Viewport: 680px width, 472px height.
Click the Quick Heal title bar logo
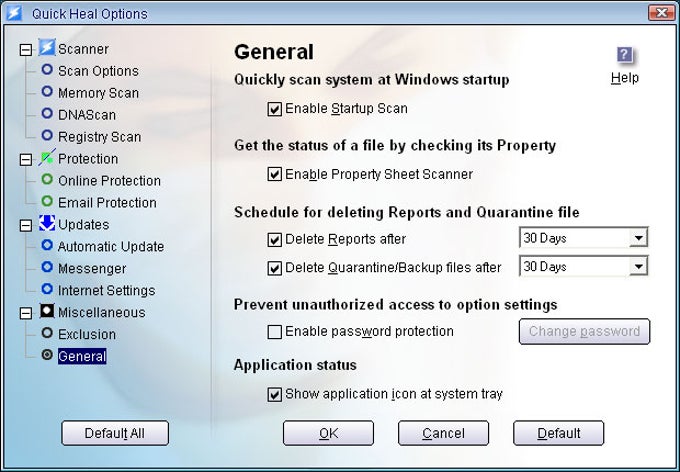click(14, 13)
